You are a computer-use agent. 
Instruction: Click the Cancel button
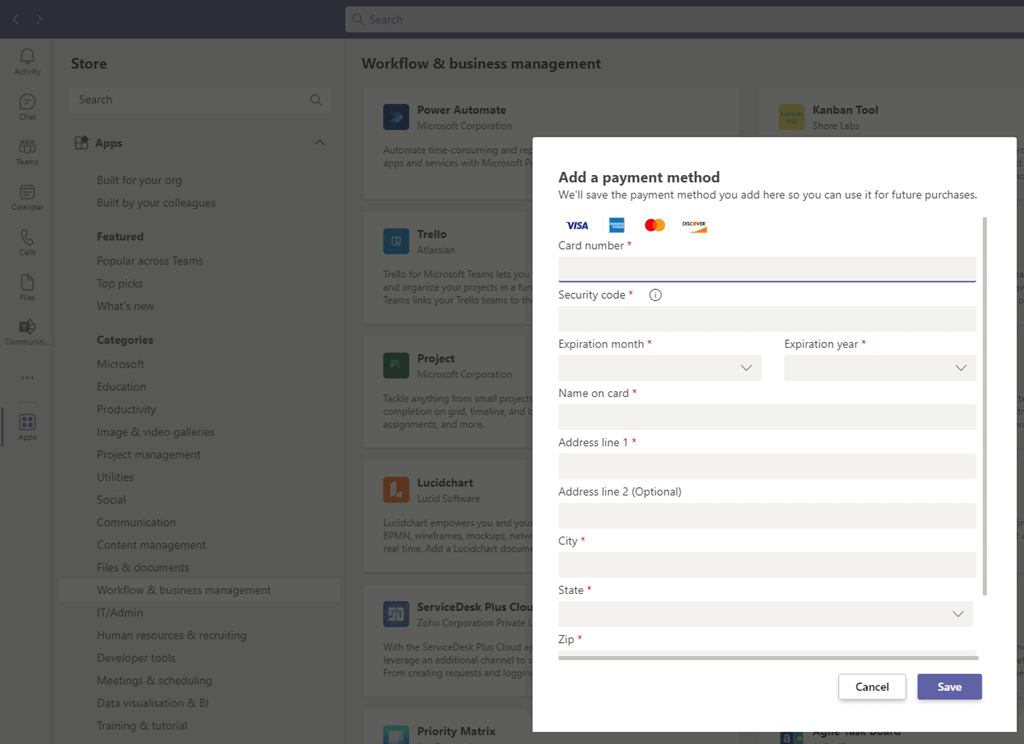coord(872,687)
